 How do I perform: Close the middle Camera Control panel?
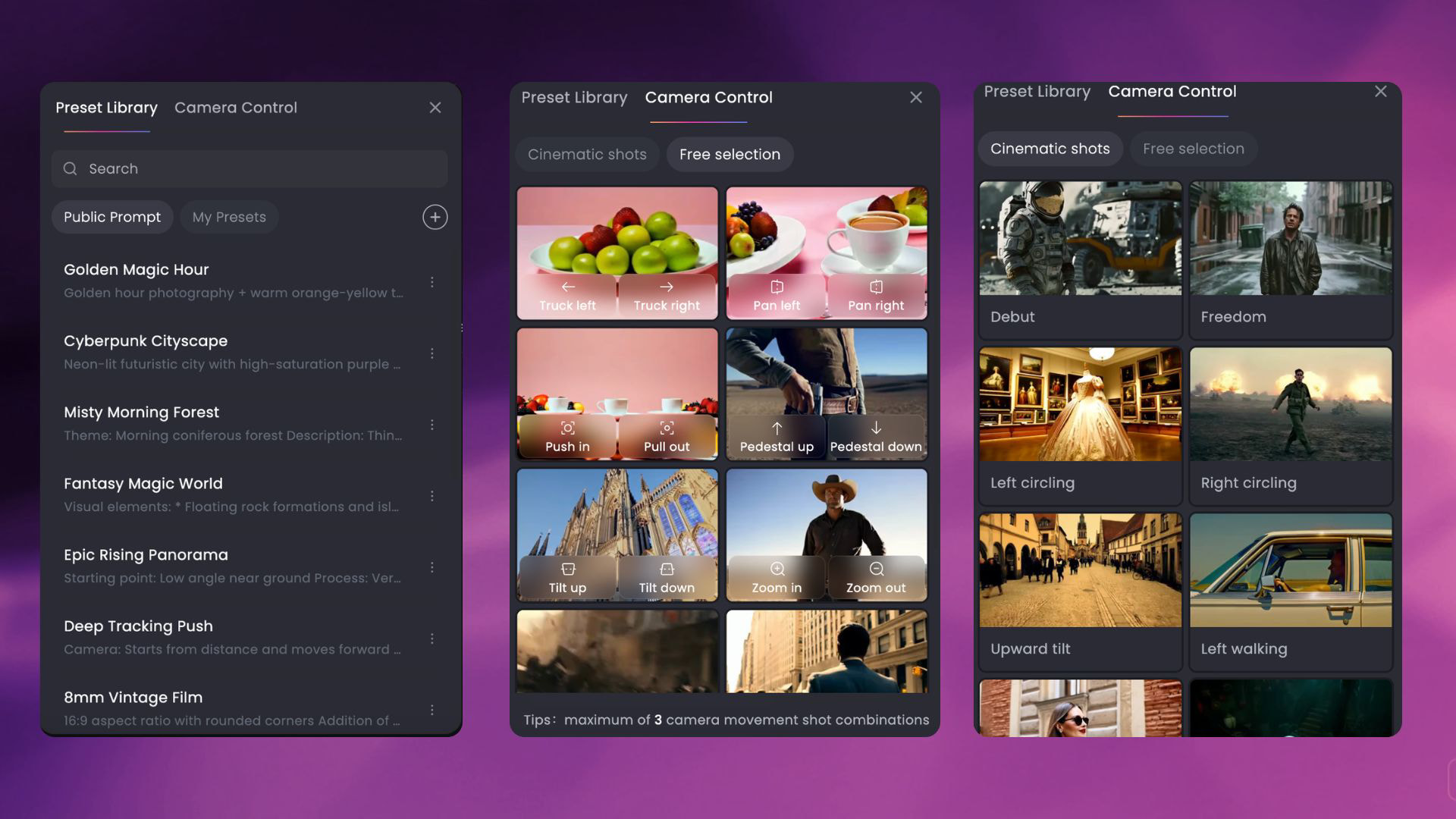[916, 97]
